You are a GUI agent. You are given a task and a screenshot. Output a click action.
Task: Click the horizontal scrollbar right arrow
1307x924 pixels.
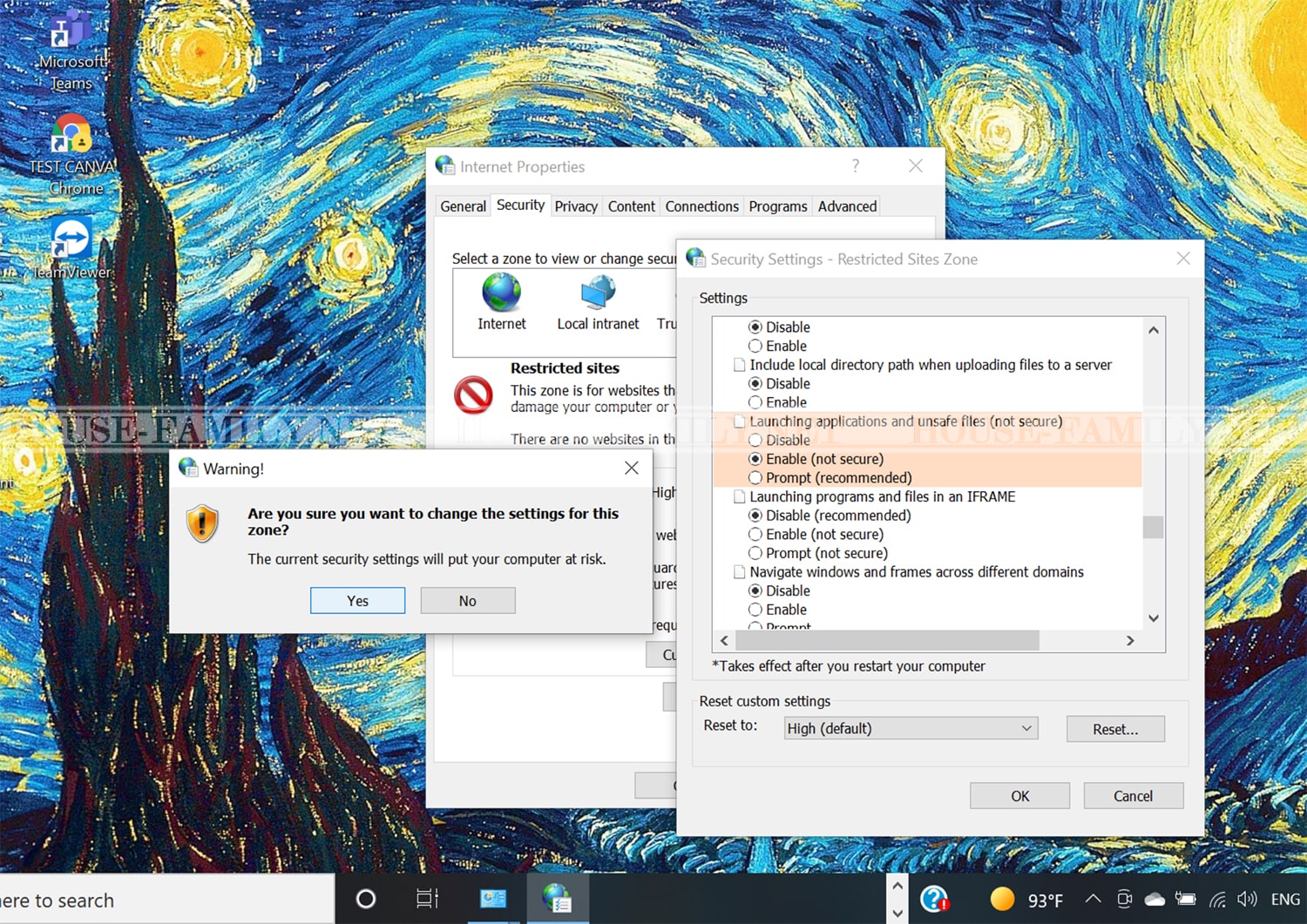(x=1130, y=641)
